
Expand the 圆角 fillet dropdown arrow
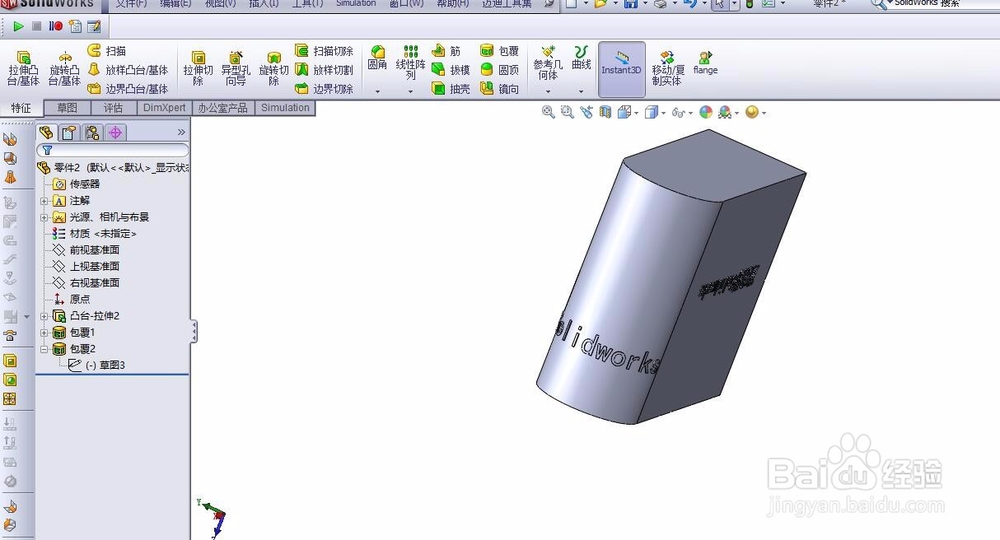[378, 92]
